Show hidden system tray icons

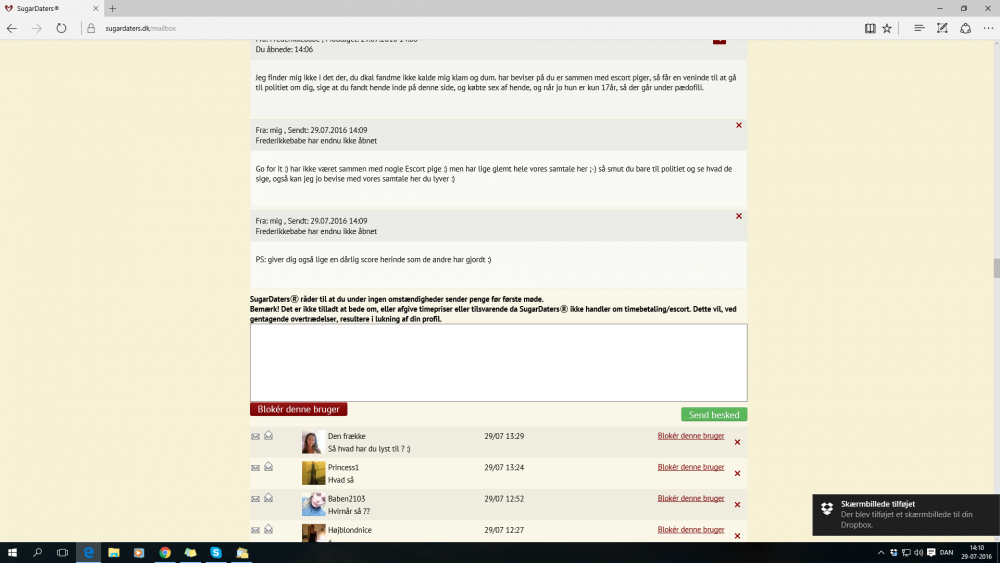881,553
